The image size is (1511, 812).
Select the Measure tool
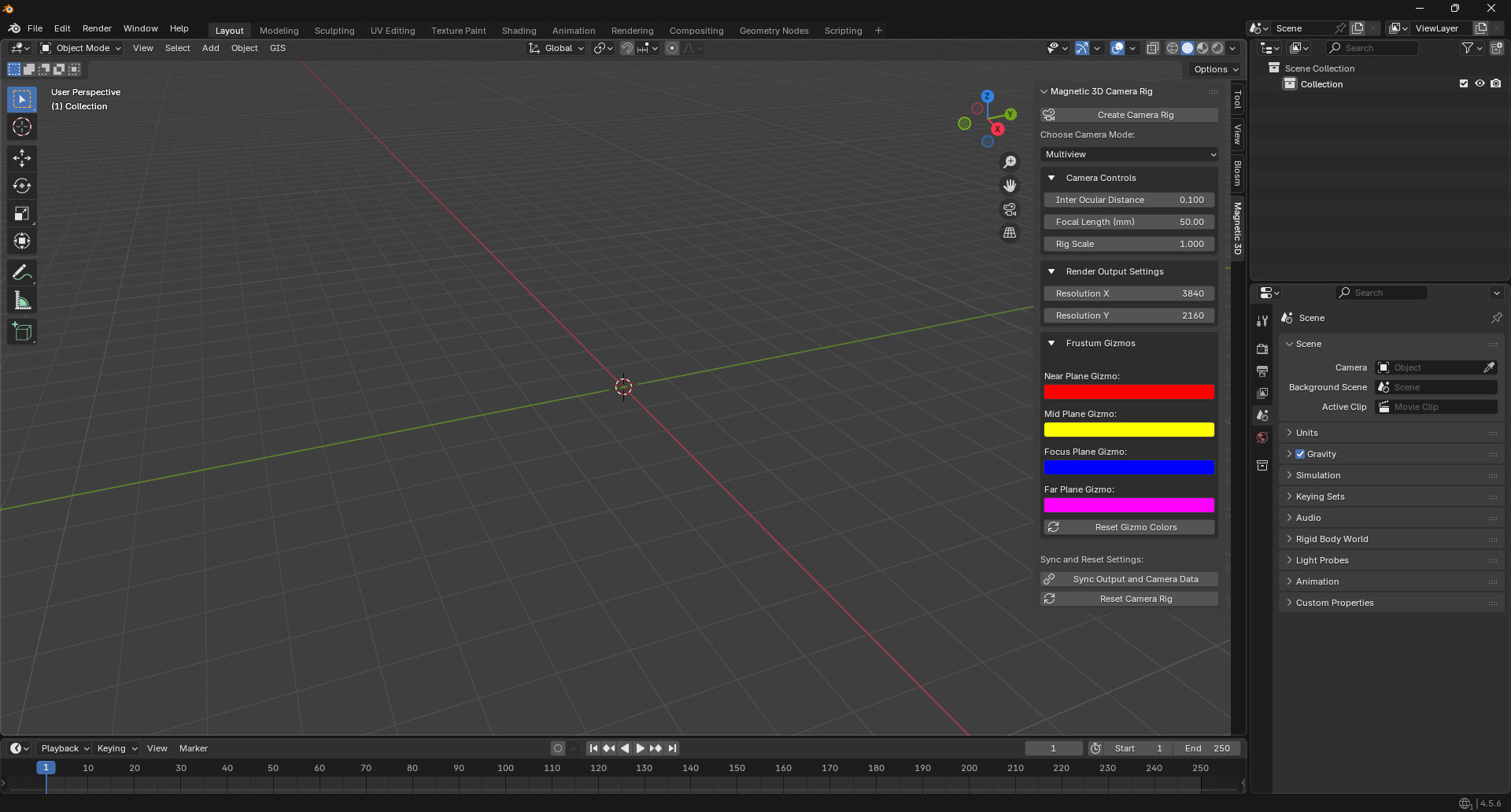point(22,301)
